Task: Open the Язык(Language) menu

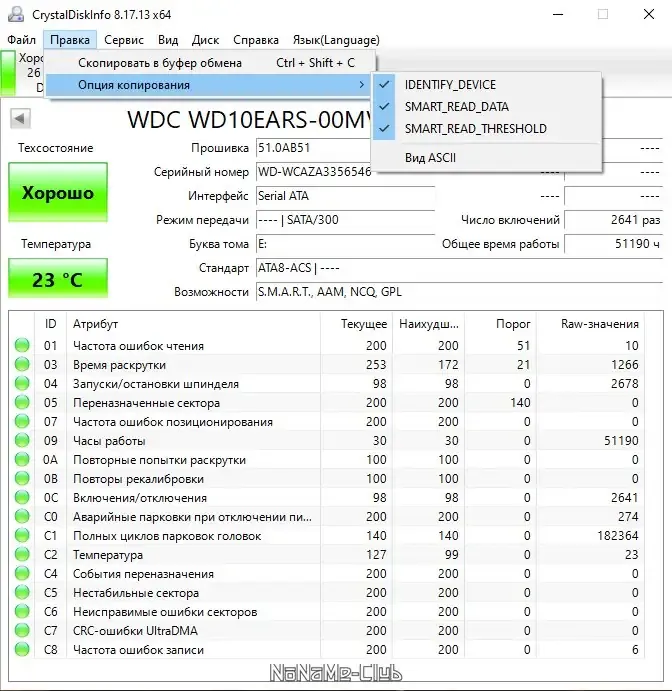Action: [336, 40]
